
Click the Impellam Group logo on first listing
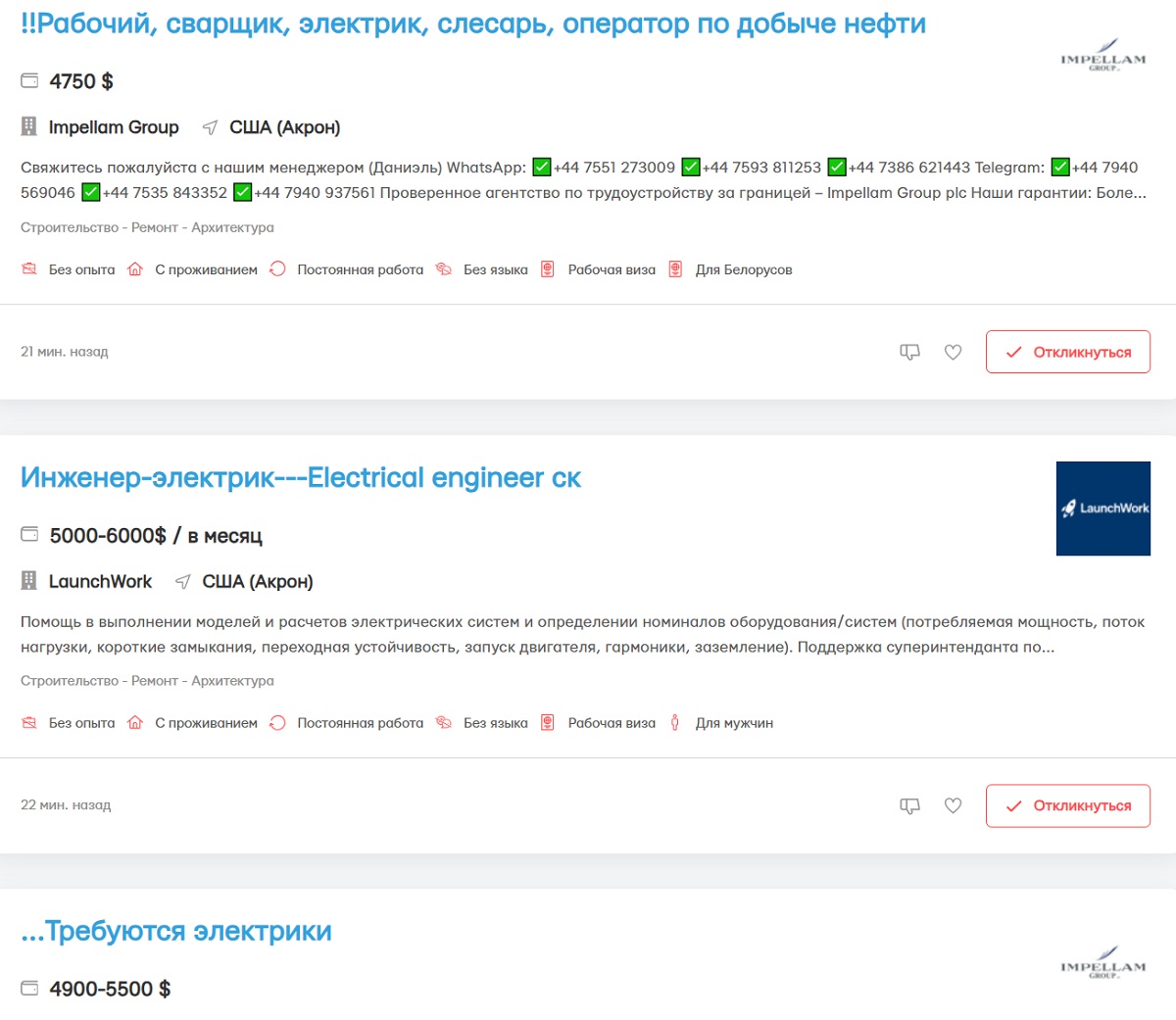click(x=1102, y=57)
